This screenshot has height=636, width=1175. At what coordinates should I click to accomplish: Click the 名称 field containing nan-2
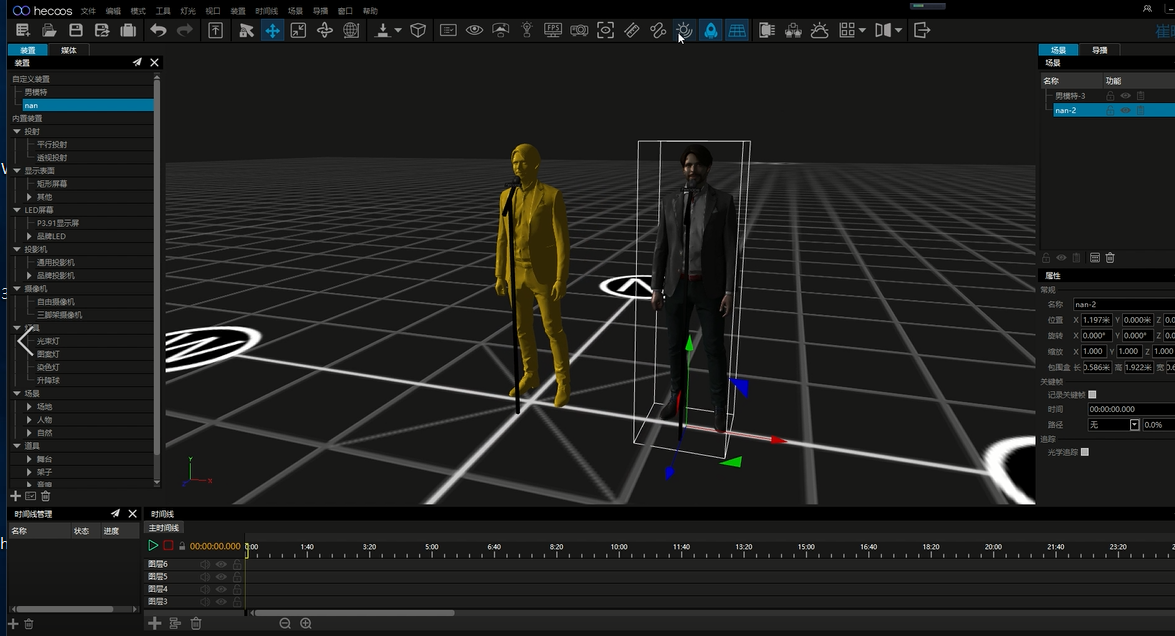[x=1123, y=304]
